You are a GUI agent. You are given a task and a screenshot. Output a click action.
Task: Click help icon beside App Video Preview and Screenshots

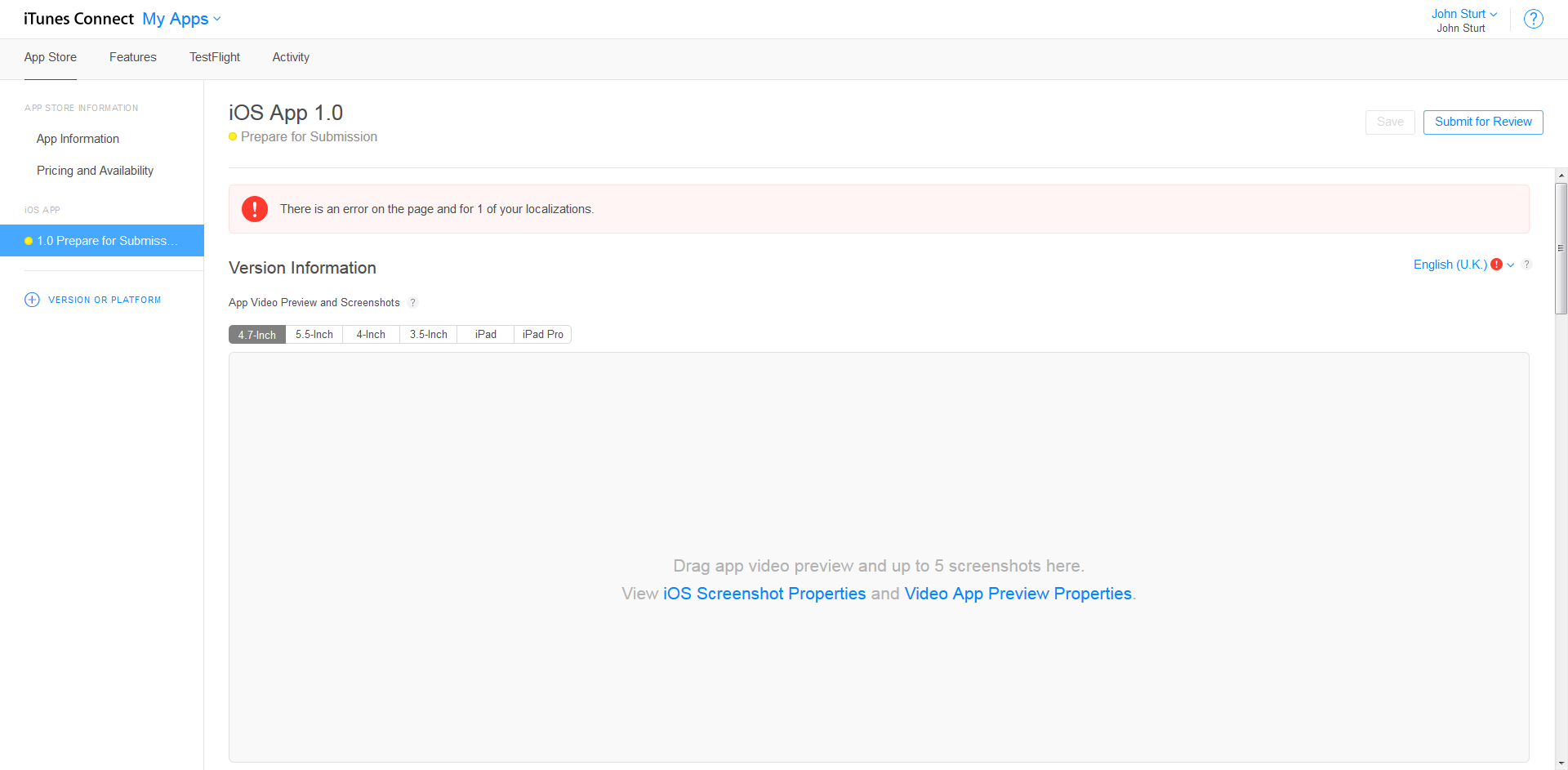[x=413, y=303]
